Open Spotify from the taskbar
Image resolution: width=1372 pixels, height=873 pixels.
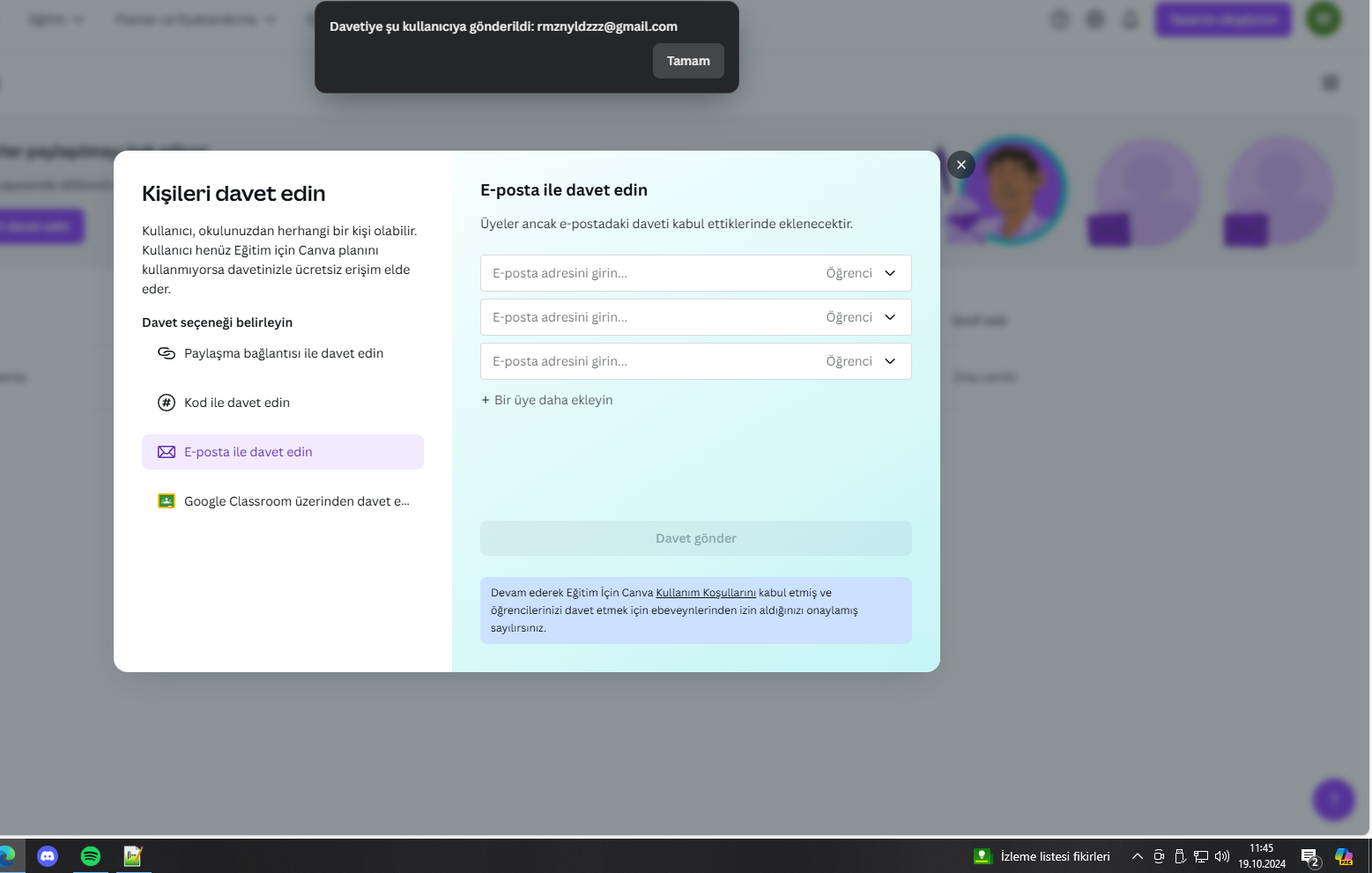click(91, 856)
